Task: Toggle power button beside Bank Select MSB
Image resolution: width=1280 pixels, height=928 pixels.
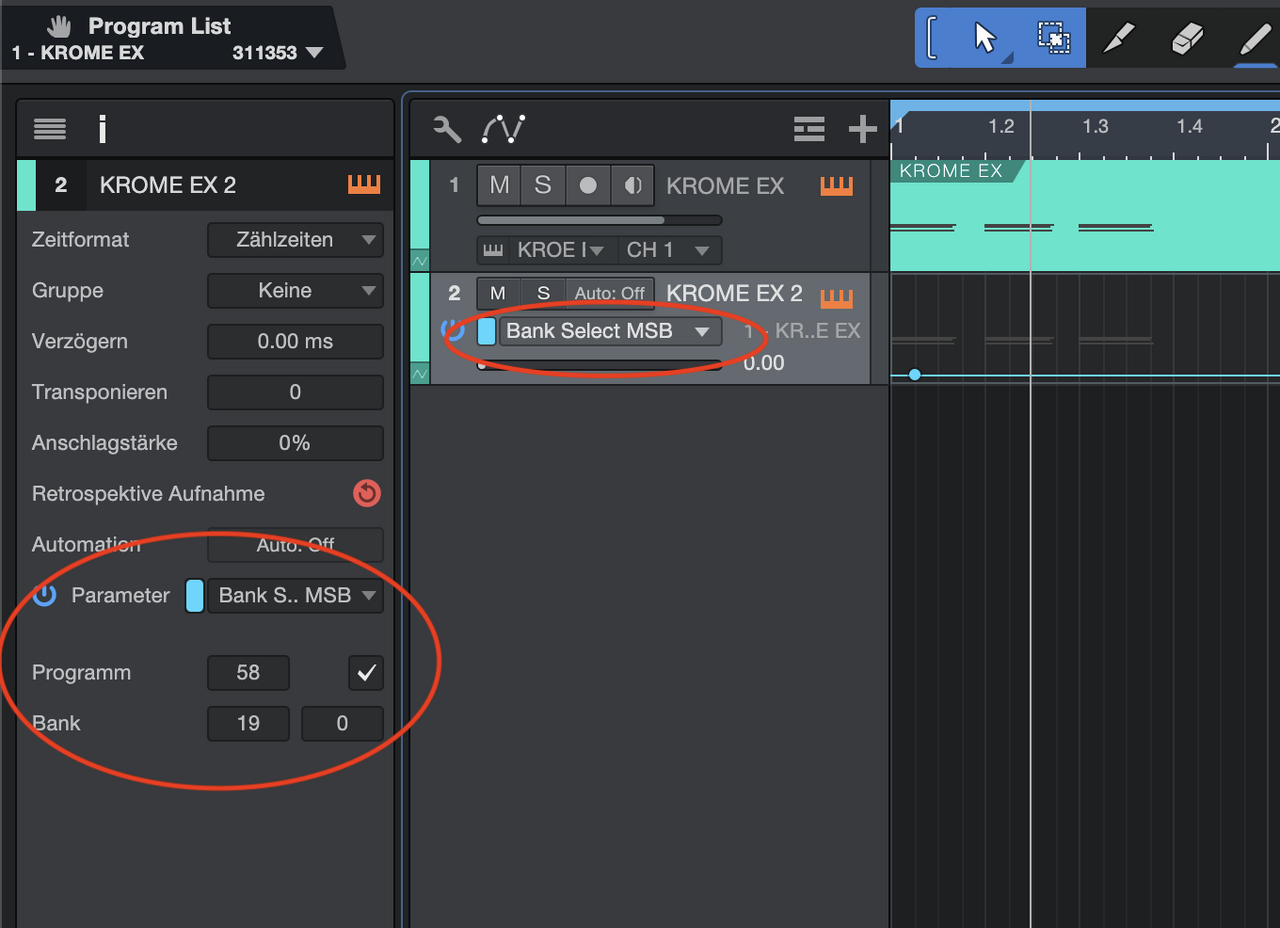Action: tap(453, 331)
